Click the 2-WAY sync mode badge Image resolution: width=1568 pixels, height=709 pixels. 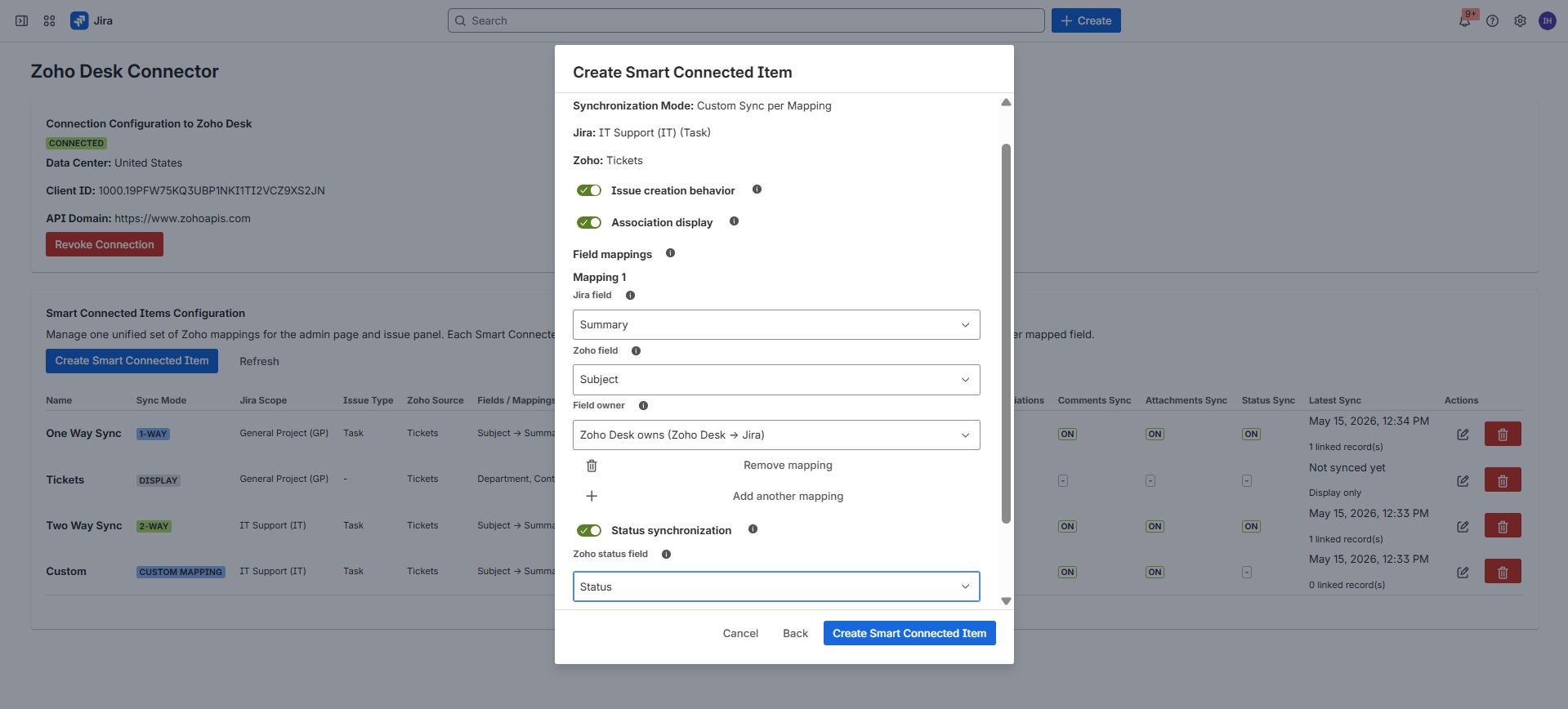154,526
